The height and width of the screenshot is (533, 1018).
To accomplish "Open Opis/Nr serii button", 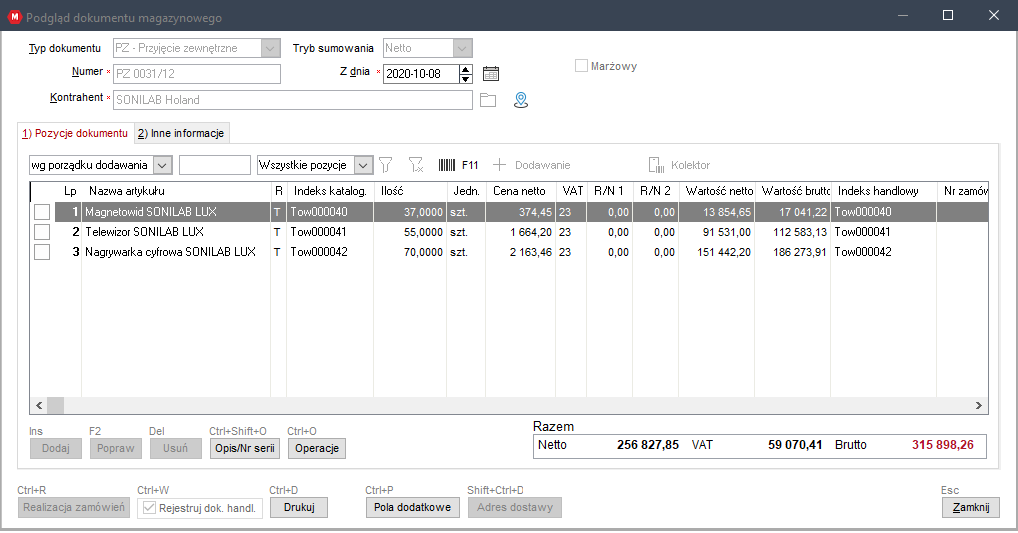I will point(245,449).
